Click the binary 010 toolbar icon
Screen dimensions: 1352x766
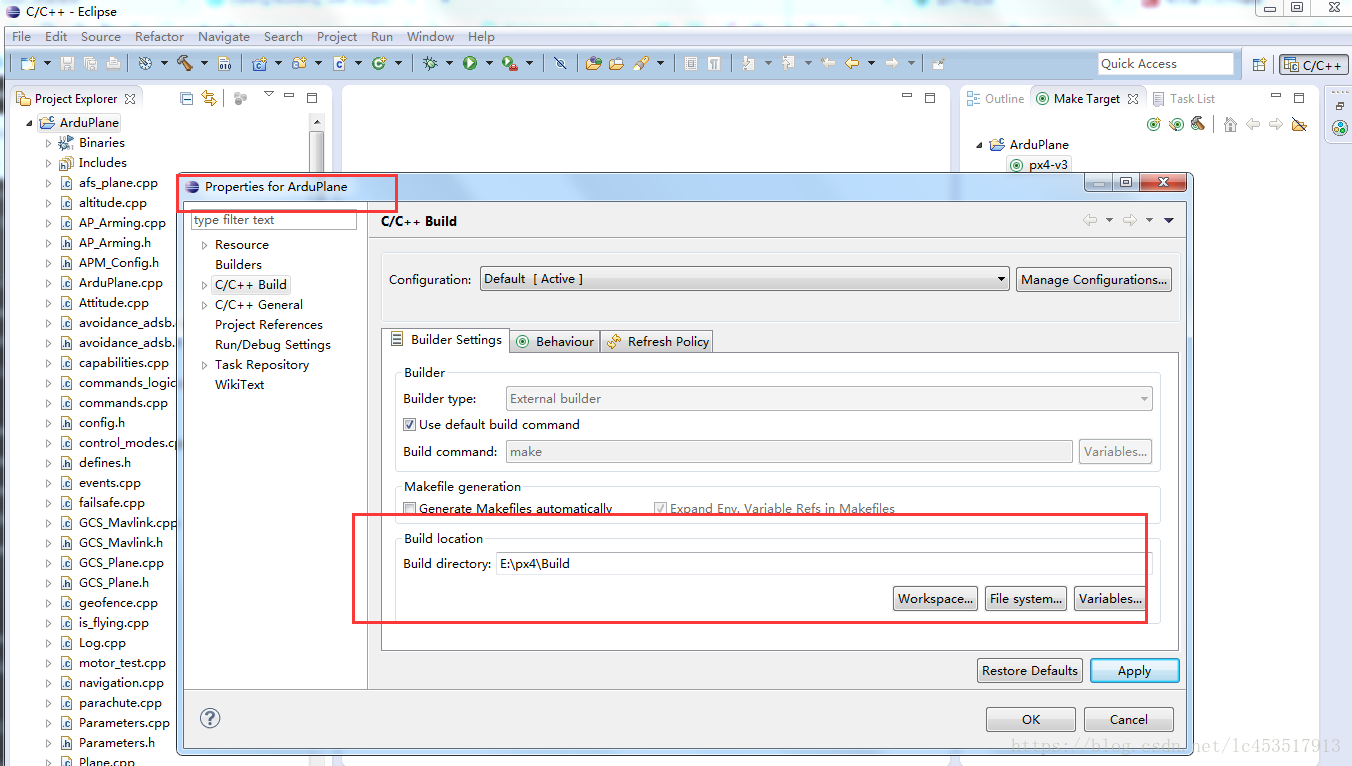(225, 63)
